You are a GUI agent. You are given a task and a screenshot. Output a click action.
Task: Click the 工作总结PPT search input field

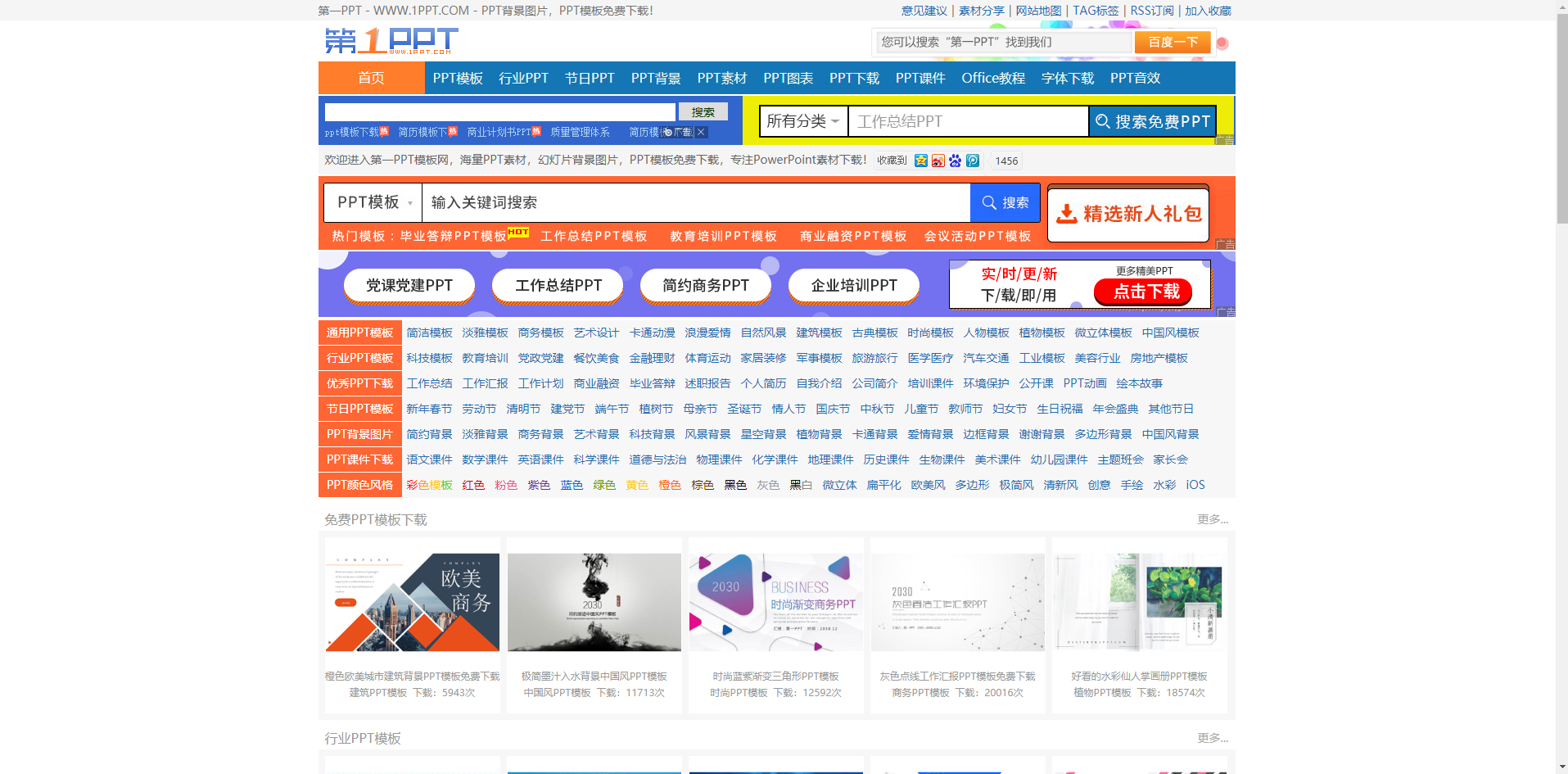[x=968, y=121]
